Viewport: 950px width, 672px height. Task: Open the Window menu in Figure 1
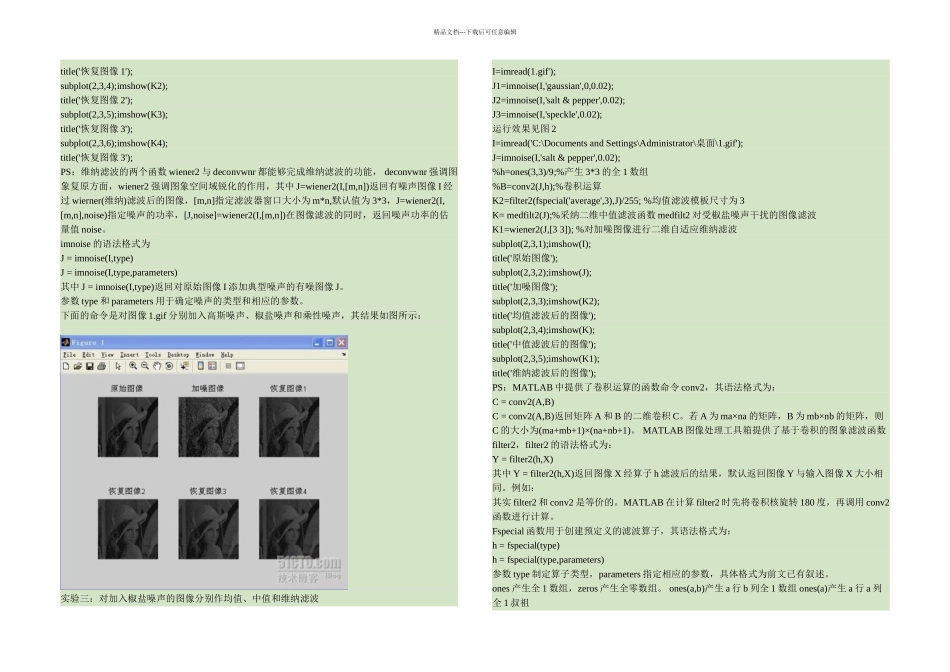205,354
